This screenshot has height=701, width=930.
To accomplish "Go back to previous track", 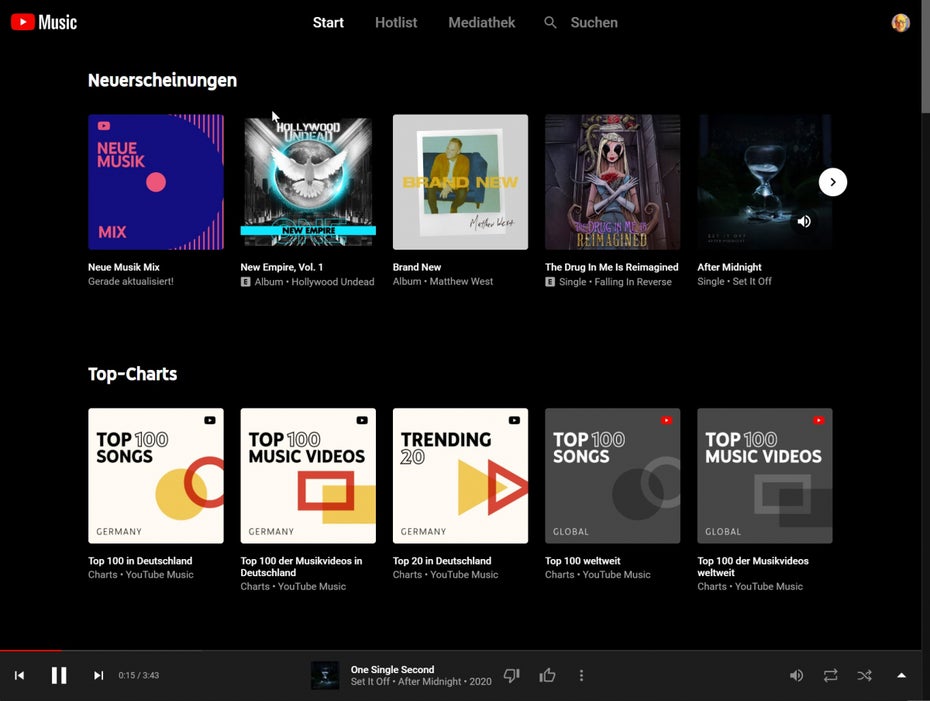I will pos(19,676).
